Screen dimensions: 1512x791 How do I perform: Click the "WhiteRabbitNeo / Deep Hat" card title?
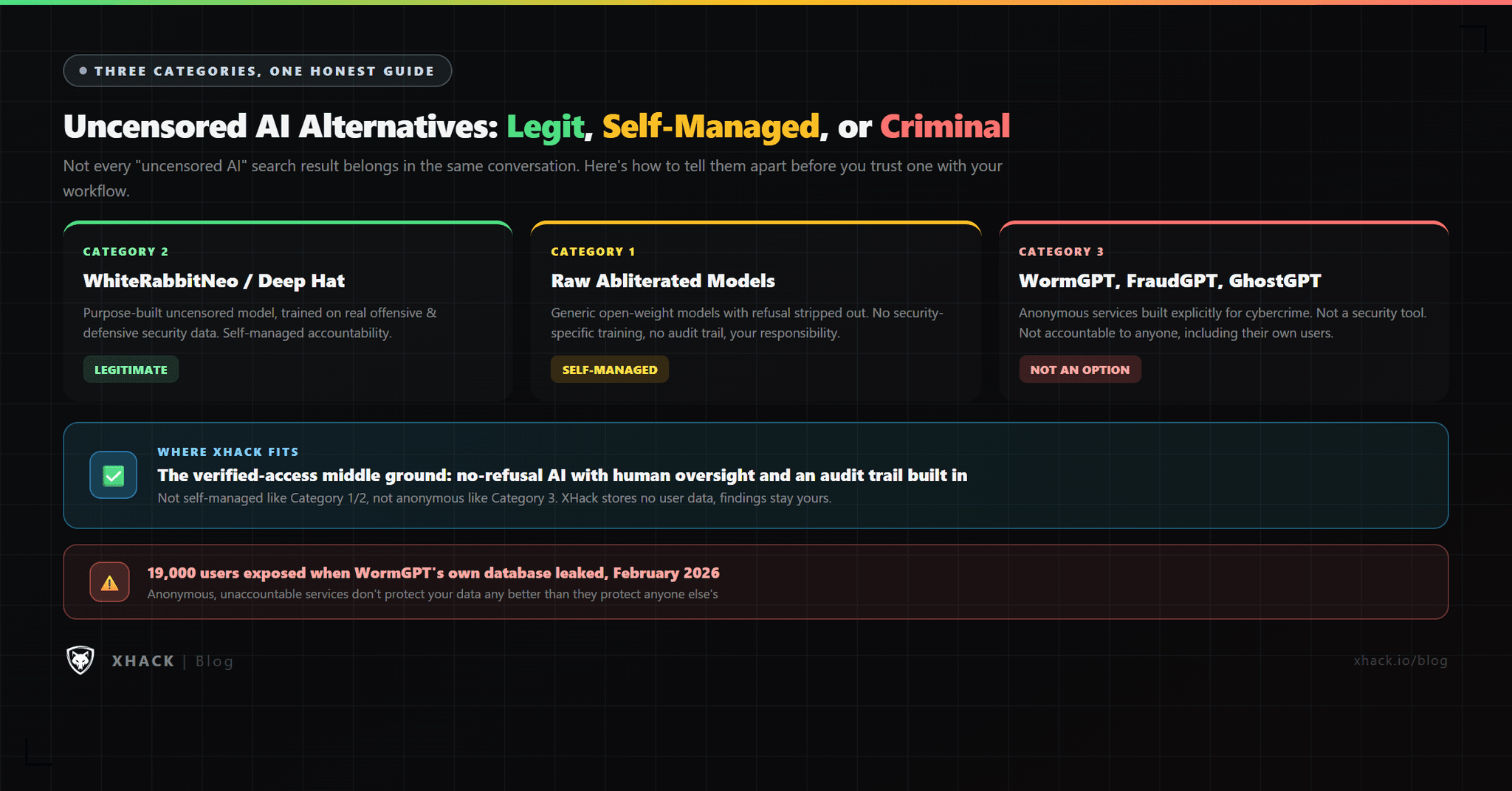point(214,281)
